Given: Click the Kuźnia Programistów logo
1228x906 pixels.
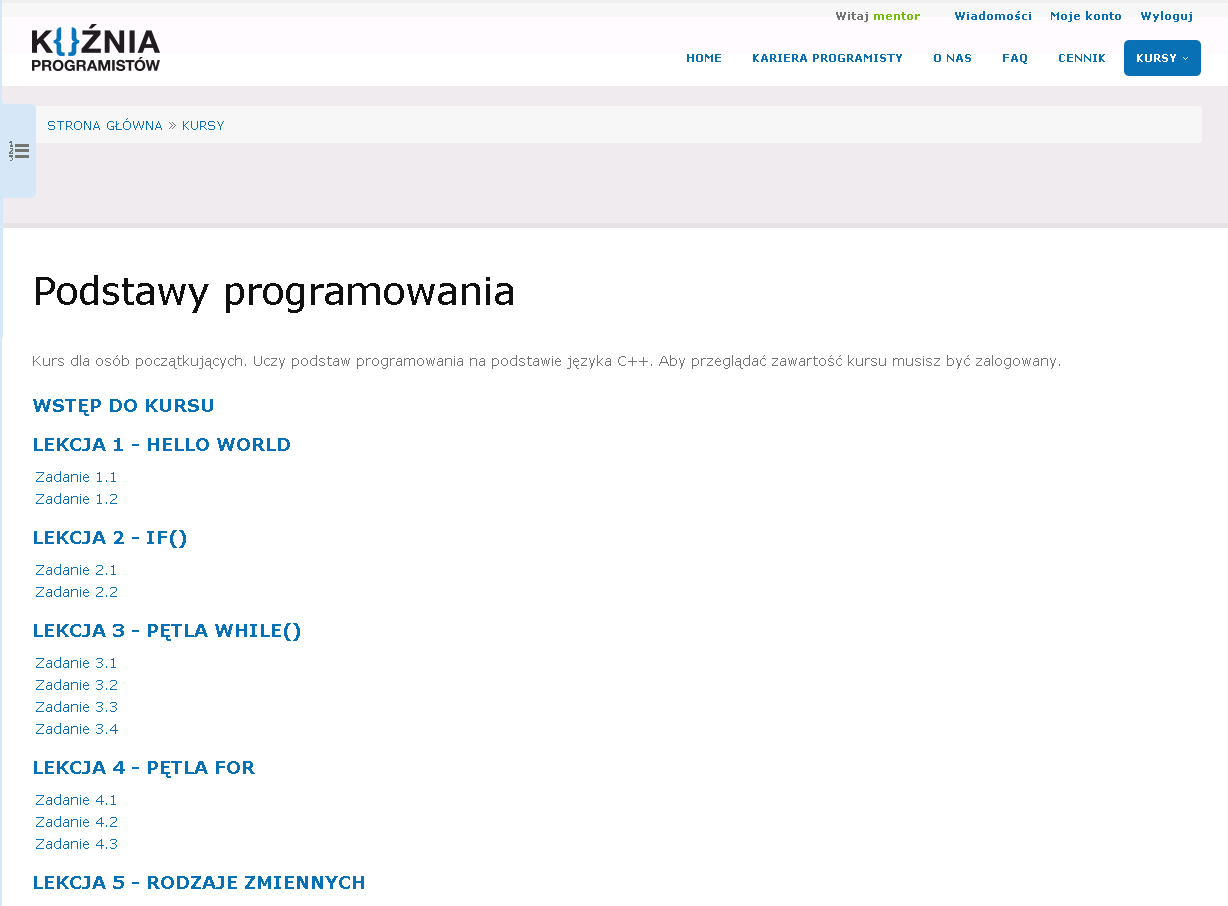Looking at the screenshot, I should click(x=96, y=50).
